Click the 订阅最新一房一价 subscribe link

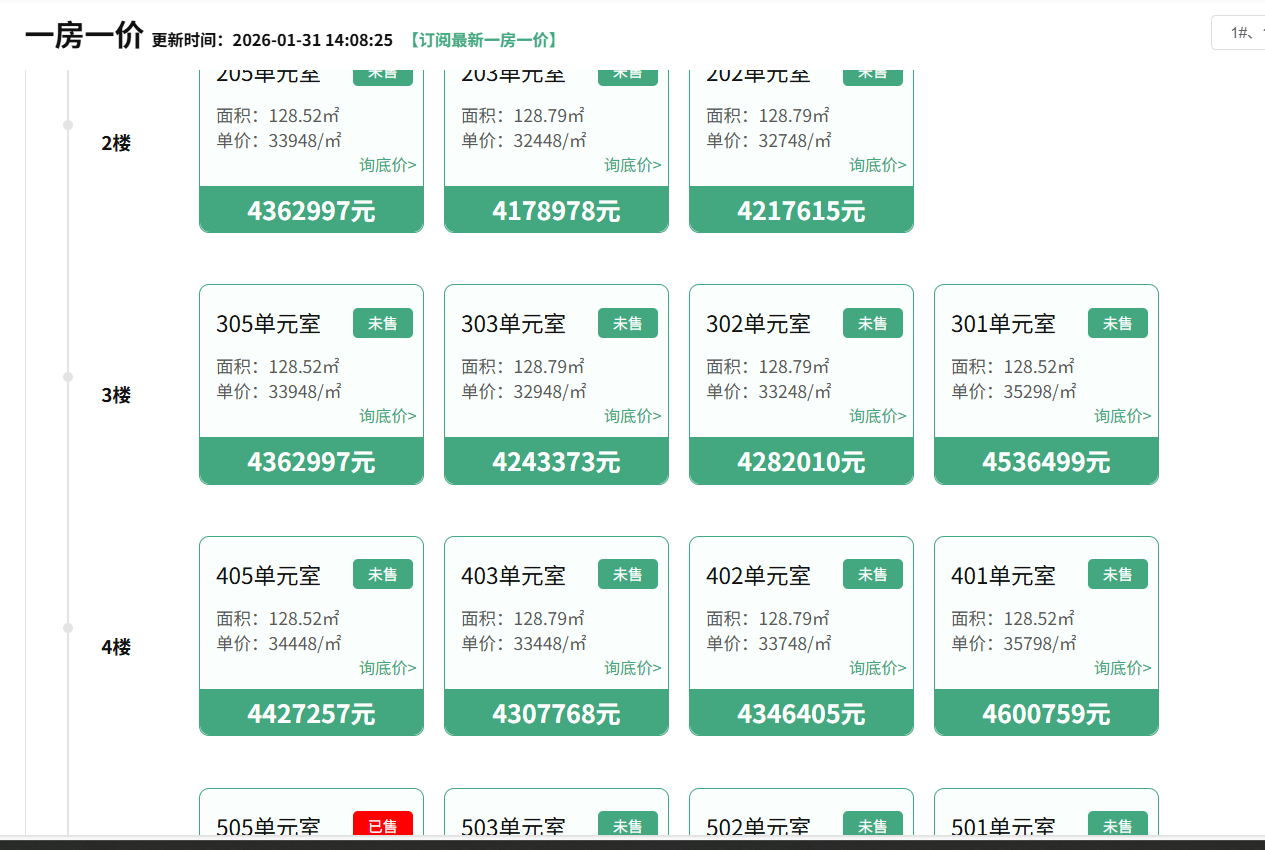482,40
